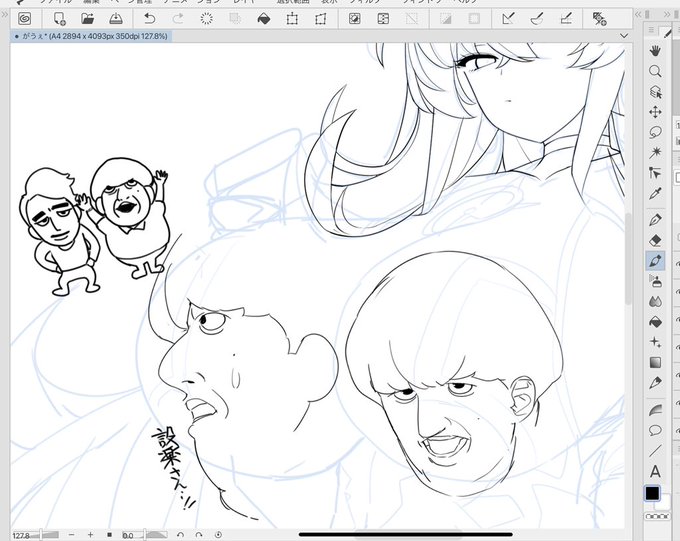Toggle Snap to Grid
This screenshot has height=541, width=680.
click(566, 19)
